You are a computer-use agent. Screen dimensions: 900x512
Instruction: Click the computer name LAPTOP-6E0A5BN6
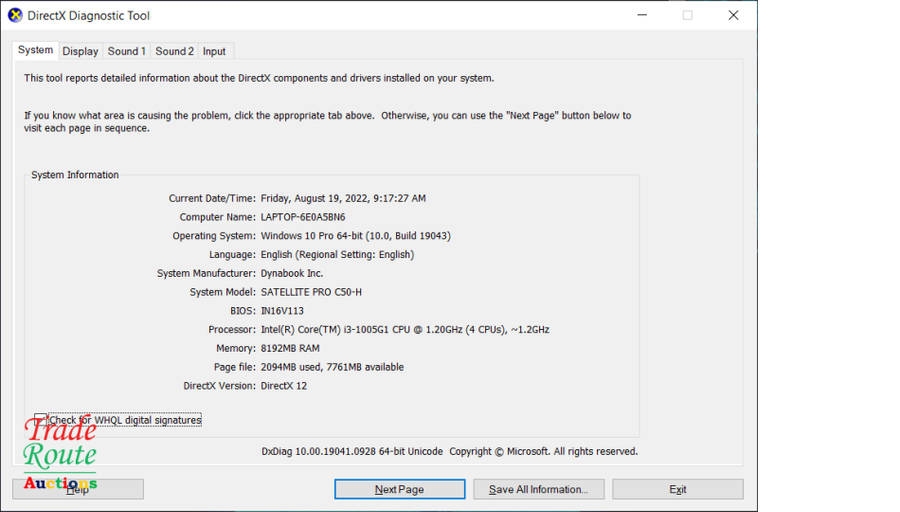pos(303,217)
